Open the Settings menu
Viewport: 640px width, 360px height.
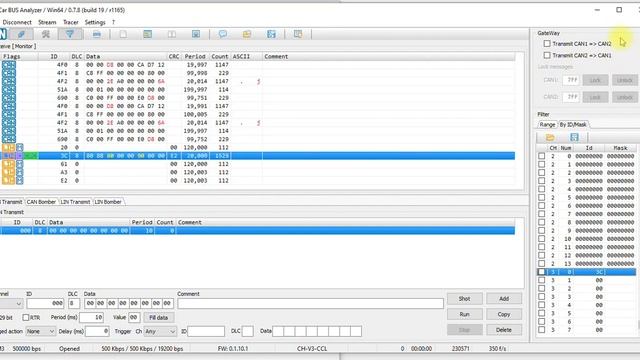point(95,22)
